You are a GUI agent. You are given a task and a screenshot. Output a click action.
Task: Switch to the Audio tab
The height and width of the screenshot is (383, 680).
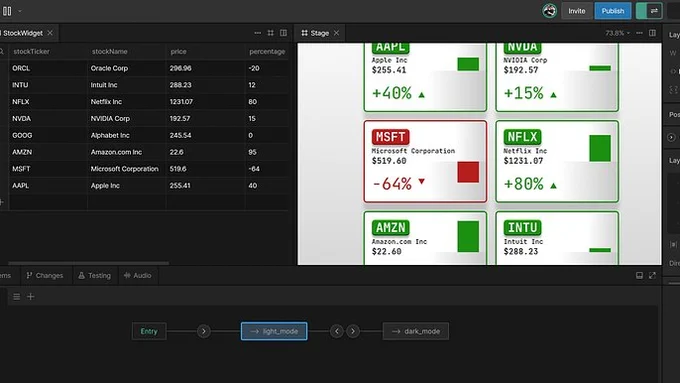coord(137,275)
